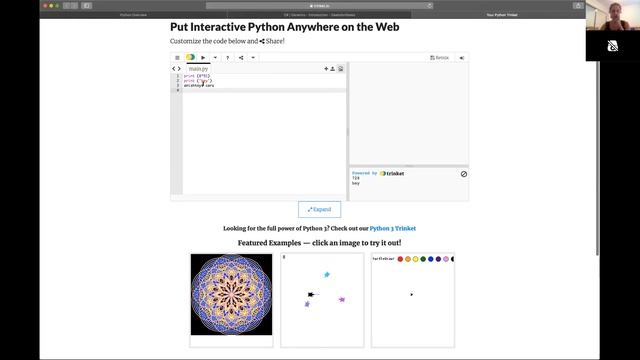Image resolution: width=640 pixels, height=360 pixels.
Task: Click the editor/output pane divider handle
Action: pos(348,131)
